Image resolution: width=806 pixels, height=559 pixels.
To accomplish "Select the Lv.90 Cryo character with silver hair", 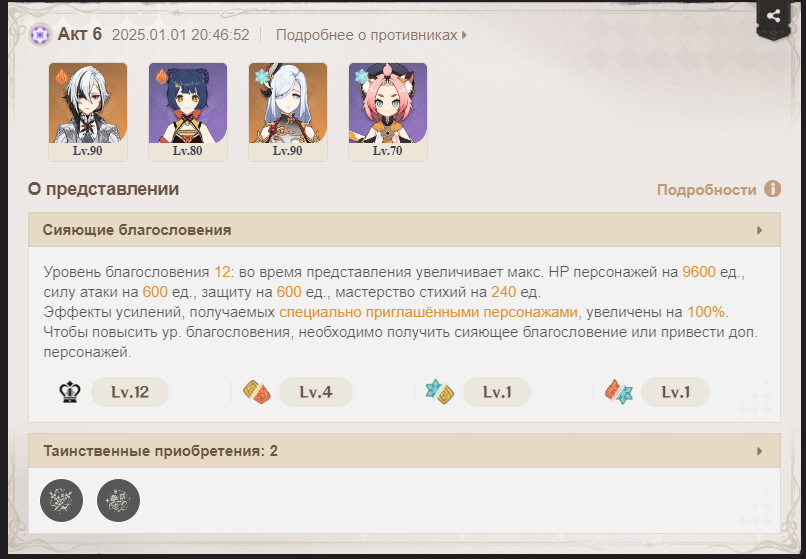I will click(x=288, y=112).
